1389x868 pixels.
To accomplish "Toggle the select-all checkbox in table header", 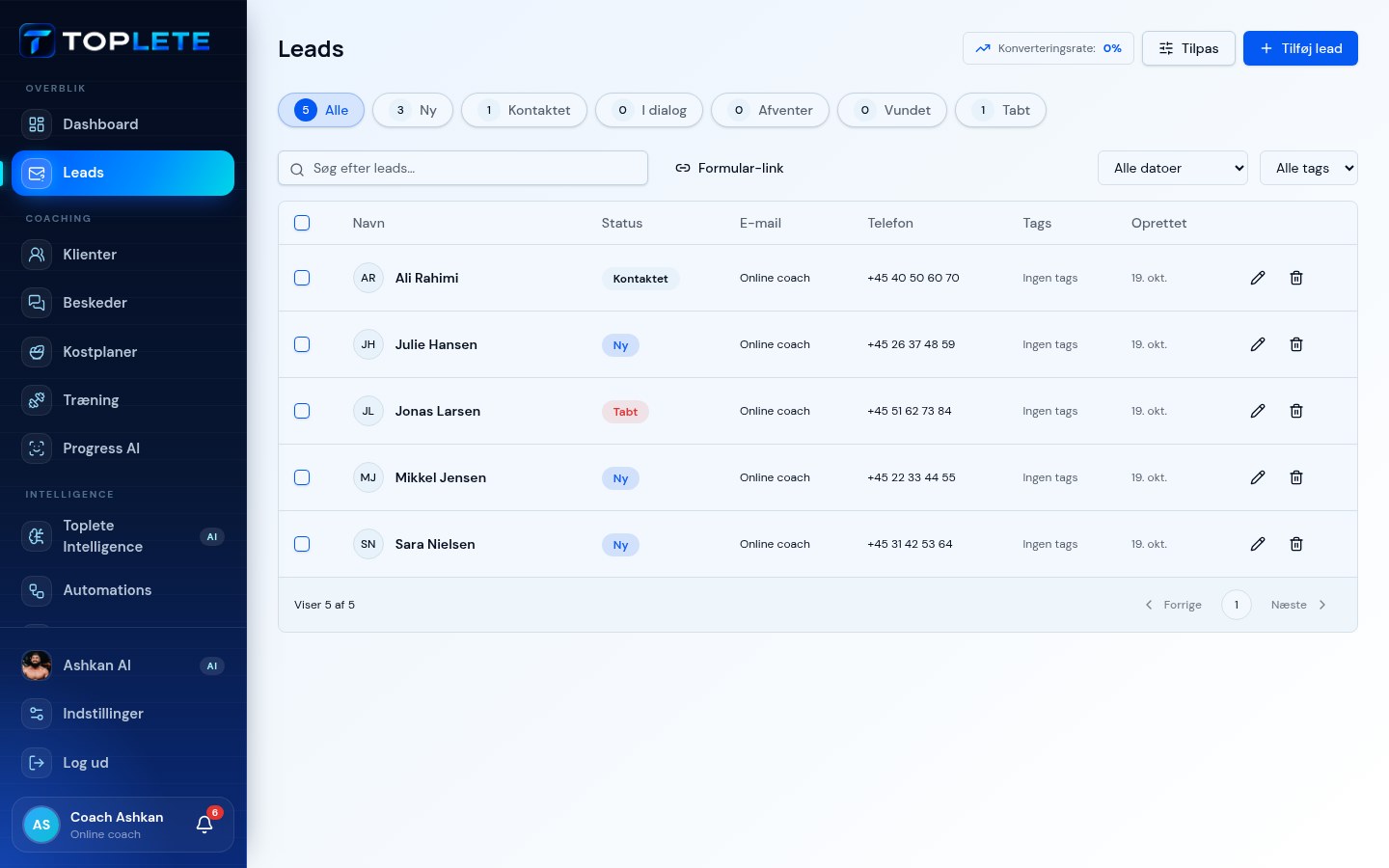I will (302, 223).
